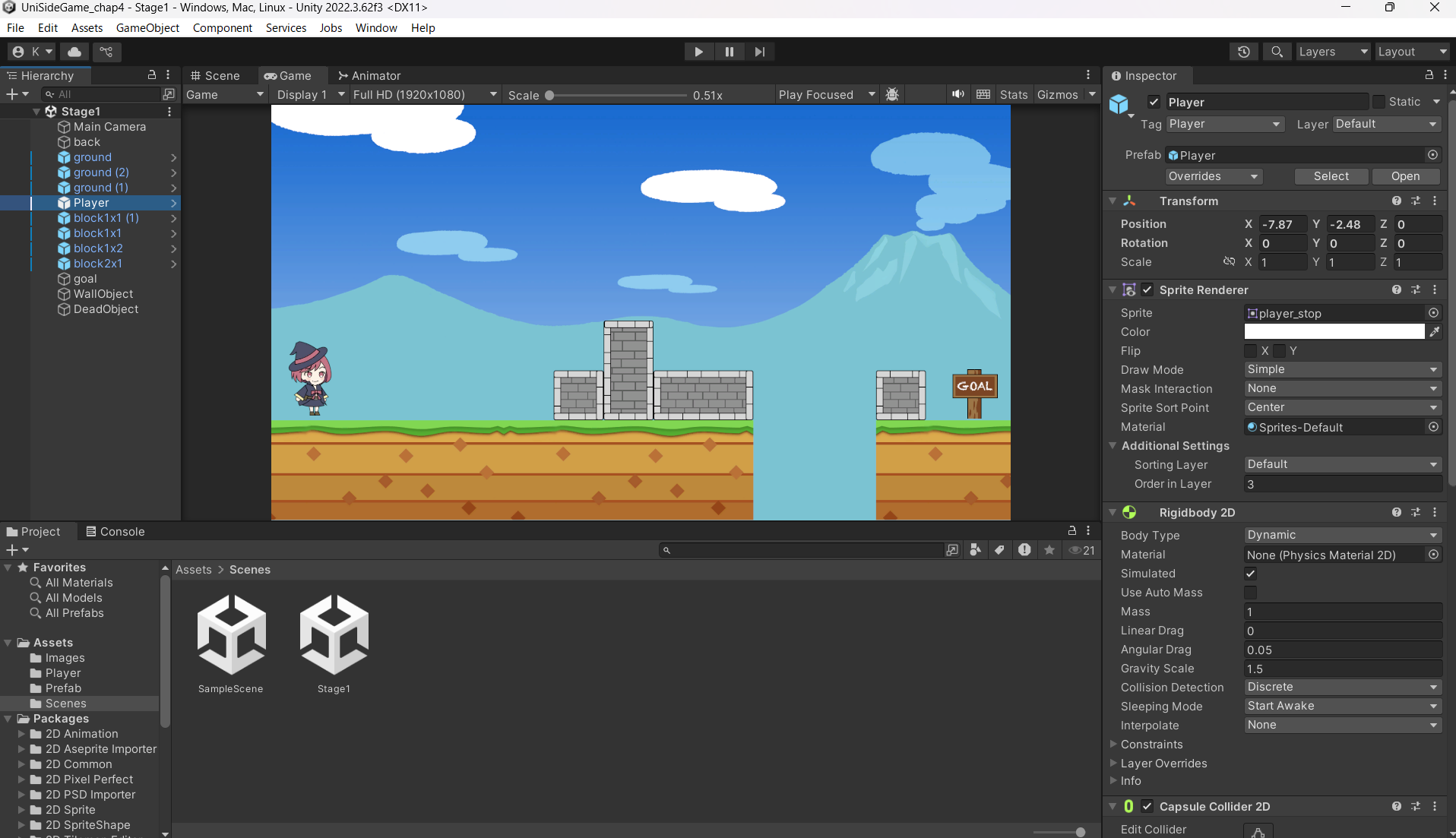Click the Step frame button

point(759,52)
